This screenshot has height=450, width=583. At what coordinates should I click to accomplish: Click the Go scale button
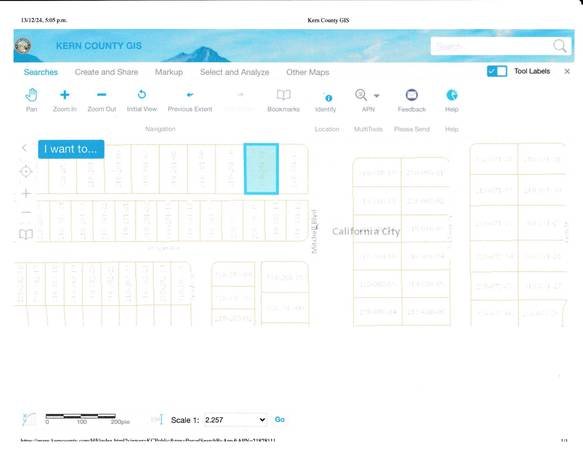tap(280, 420)
